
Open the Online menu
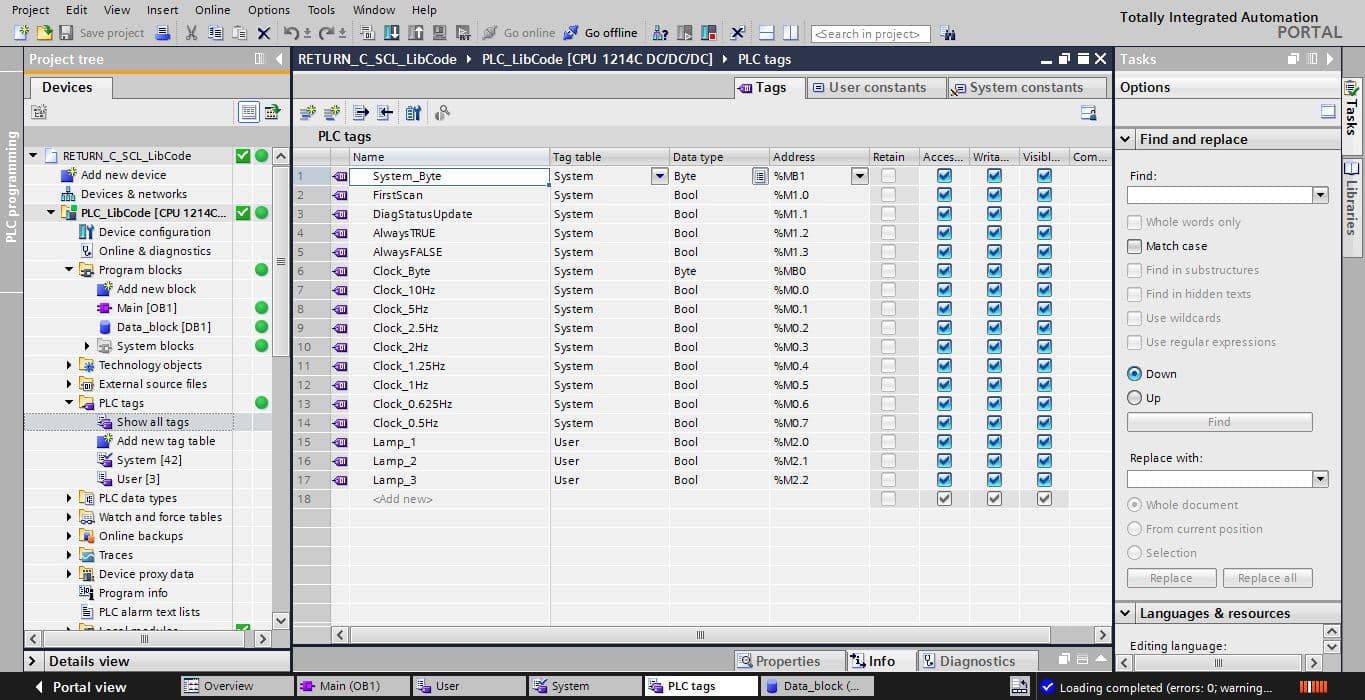click(212, 10)
